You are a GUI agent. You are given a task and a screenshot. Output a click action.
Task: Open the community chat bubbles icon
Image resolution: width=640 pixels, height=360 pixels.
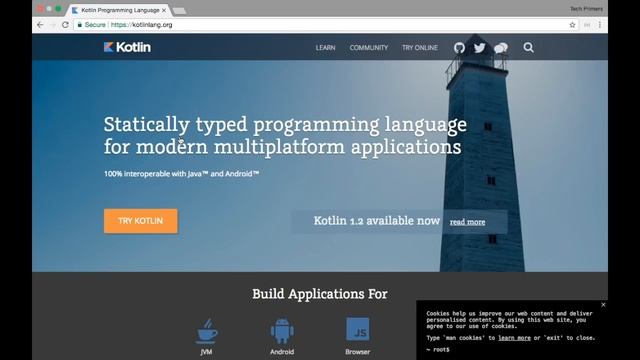click(501, 48)
